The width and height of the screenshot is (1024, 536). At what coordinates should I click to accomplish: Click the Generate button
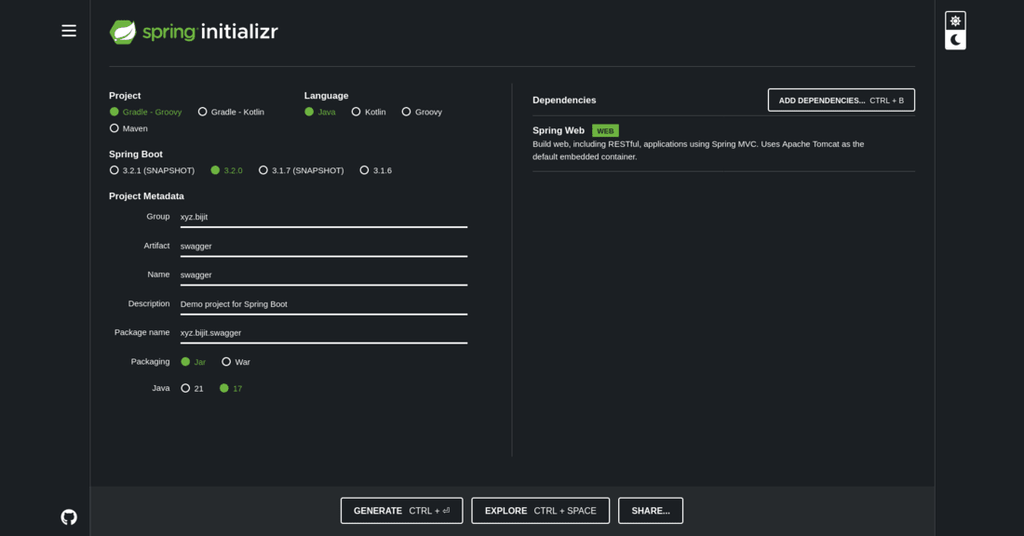pyautogui.click(x=402, y=511)
